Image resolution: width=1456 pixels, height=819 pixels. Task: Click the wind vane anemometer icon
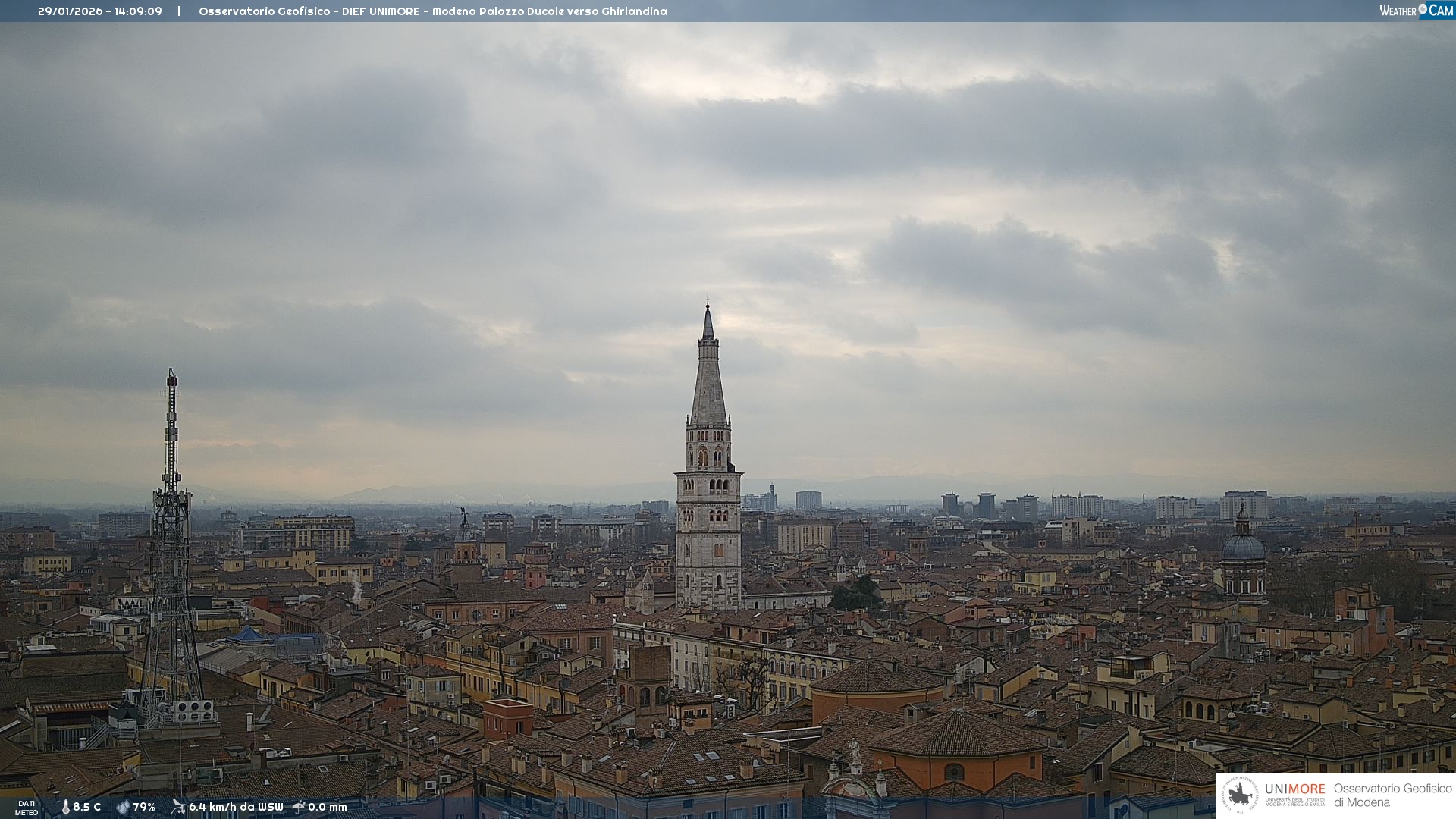(178, 807)
